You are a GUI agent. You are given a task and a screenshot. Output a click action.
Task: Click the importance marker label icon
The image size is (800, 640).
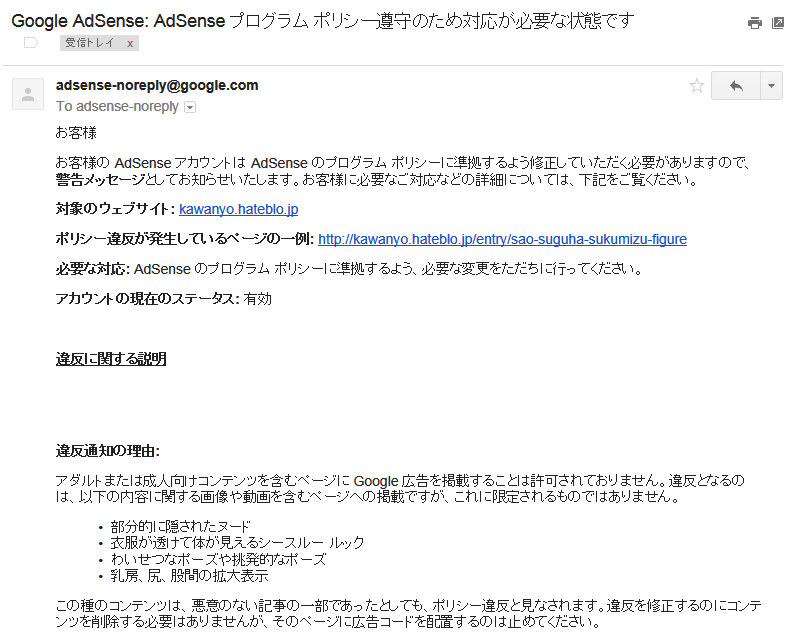31,43
